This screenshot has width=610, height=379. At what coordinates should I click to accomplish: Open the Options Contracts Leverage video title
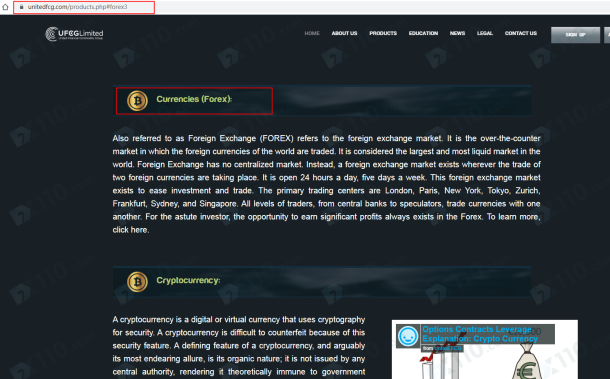pyautogui.click(x=480, y=334)
